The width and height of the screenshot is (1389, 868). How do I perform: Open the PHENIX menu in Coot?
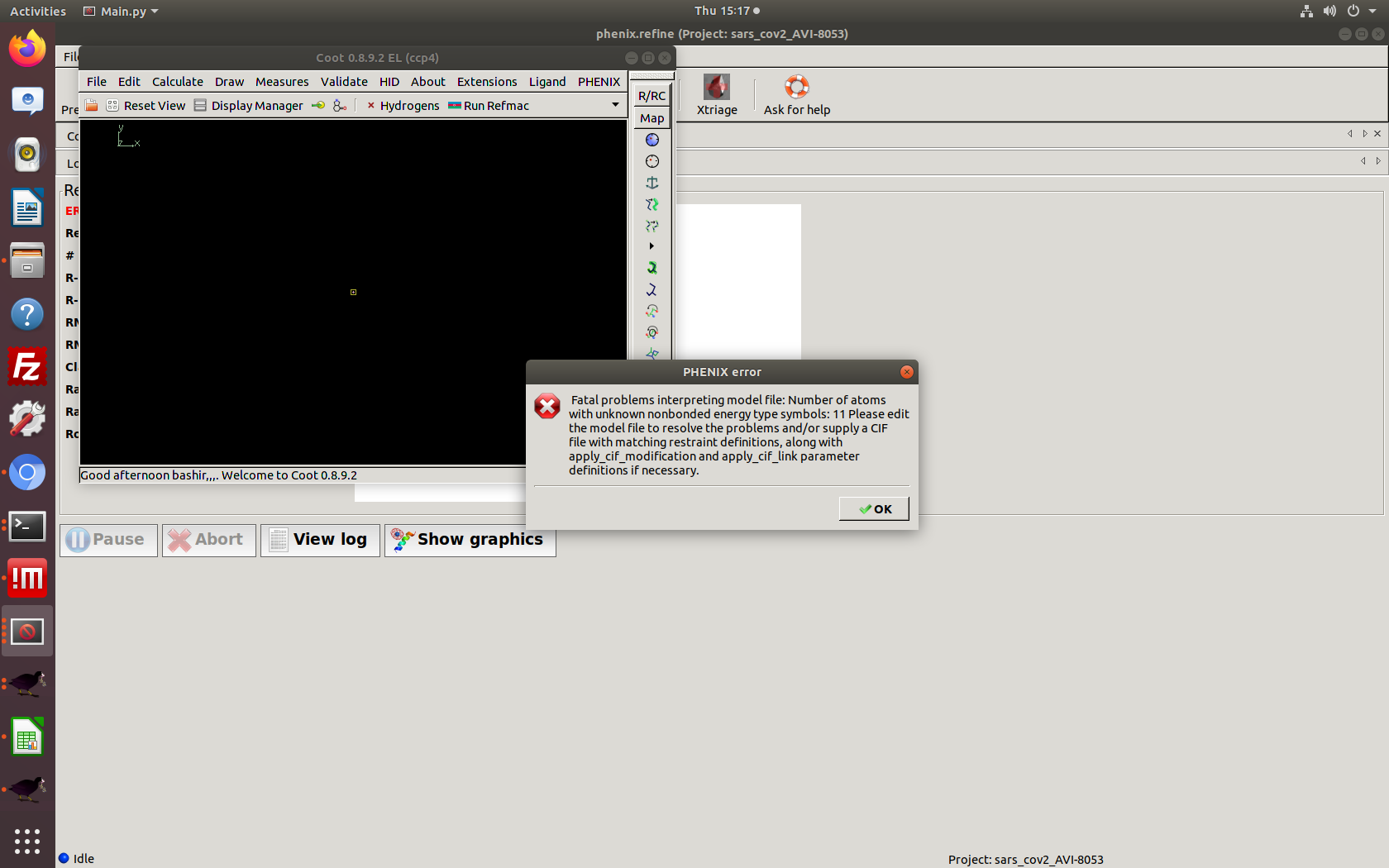tap(599, 82)
